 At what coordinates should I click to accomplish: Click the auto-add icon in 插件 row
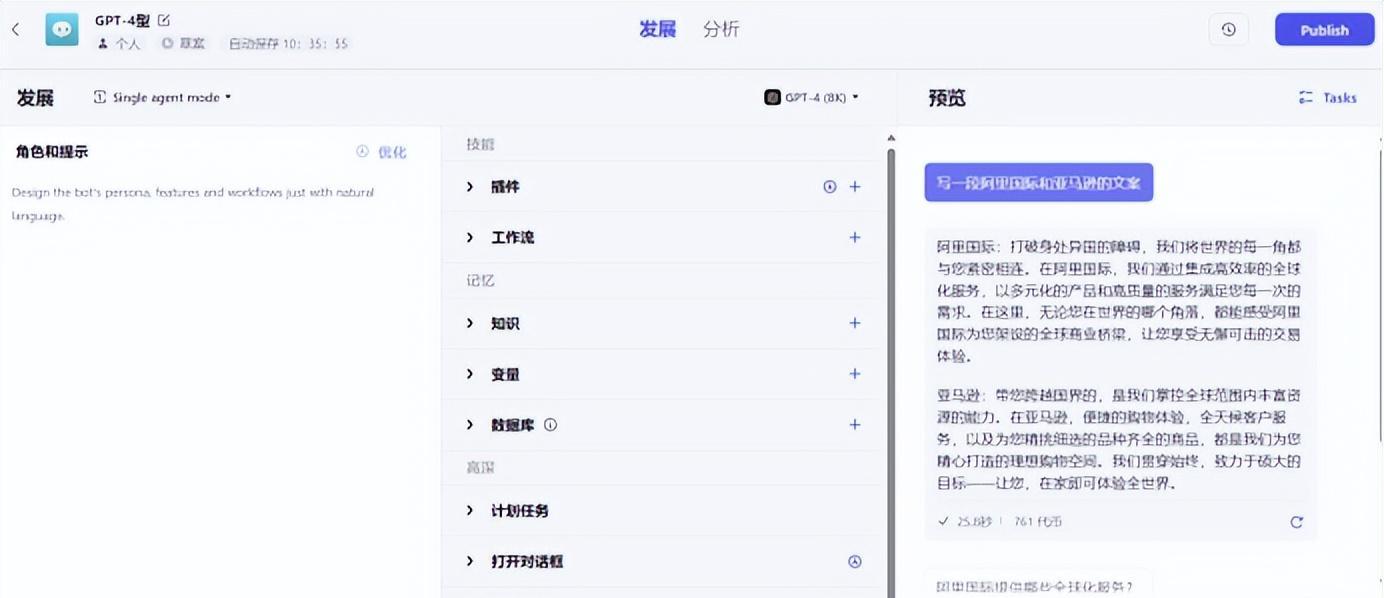pos(829,187)
